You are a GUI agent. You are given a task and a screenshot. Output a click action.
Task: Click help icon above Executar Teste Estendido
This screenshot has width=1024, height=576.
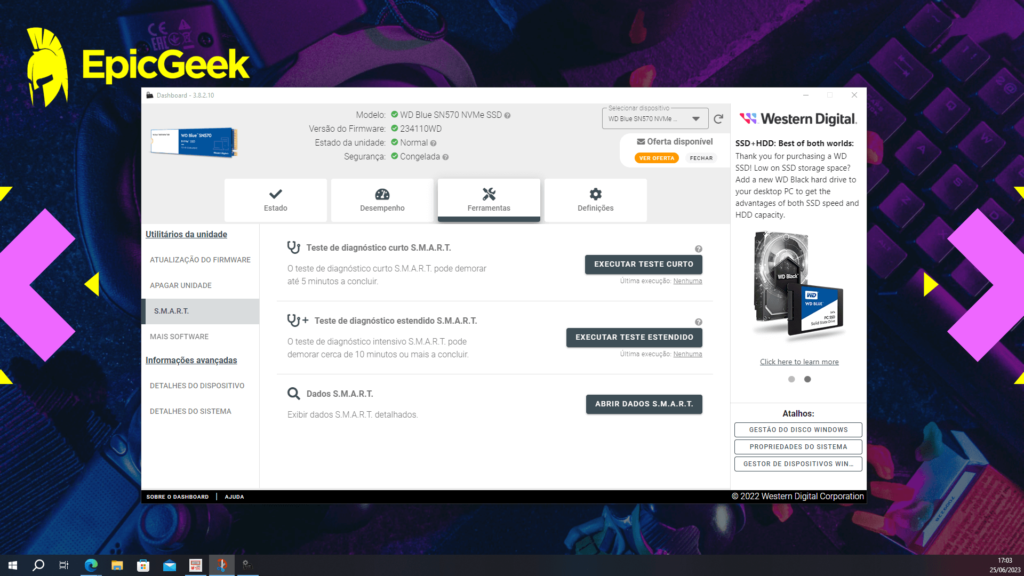click(x=698, y=322)
